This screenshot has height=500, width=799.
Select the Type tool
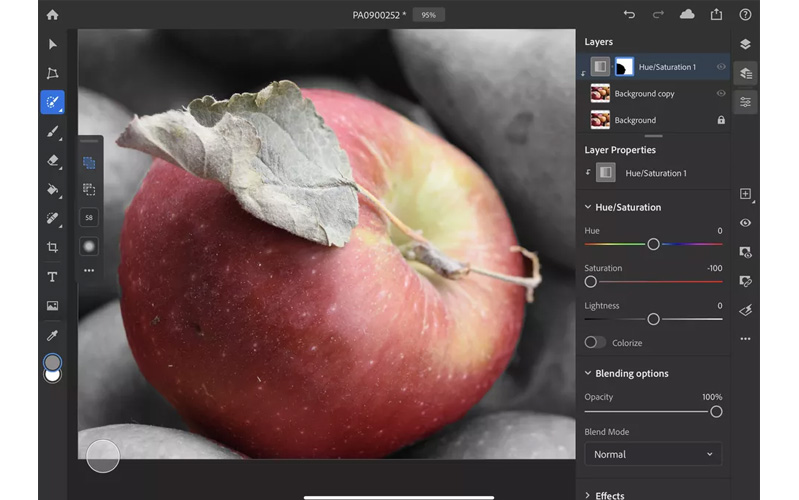53,277
